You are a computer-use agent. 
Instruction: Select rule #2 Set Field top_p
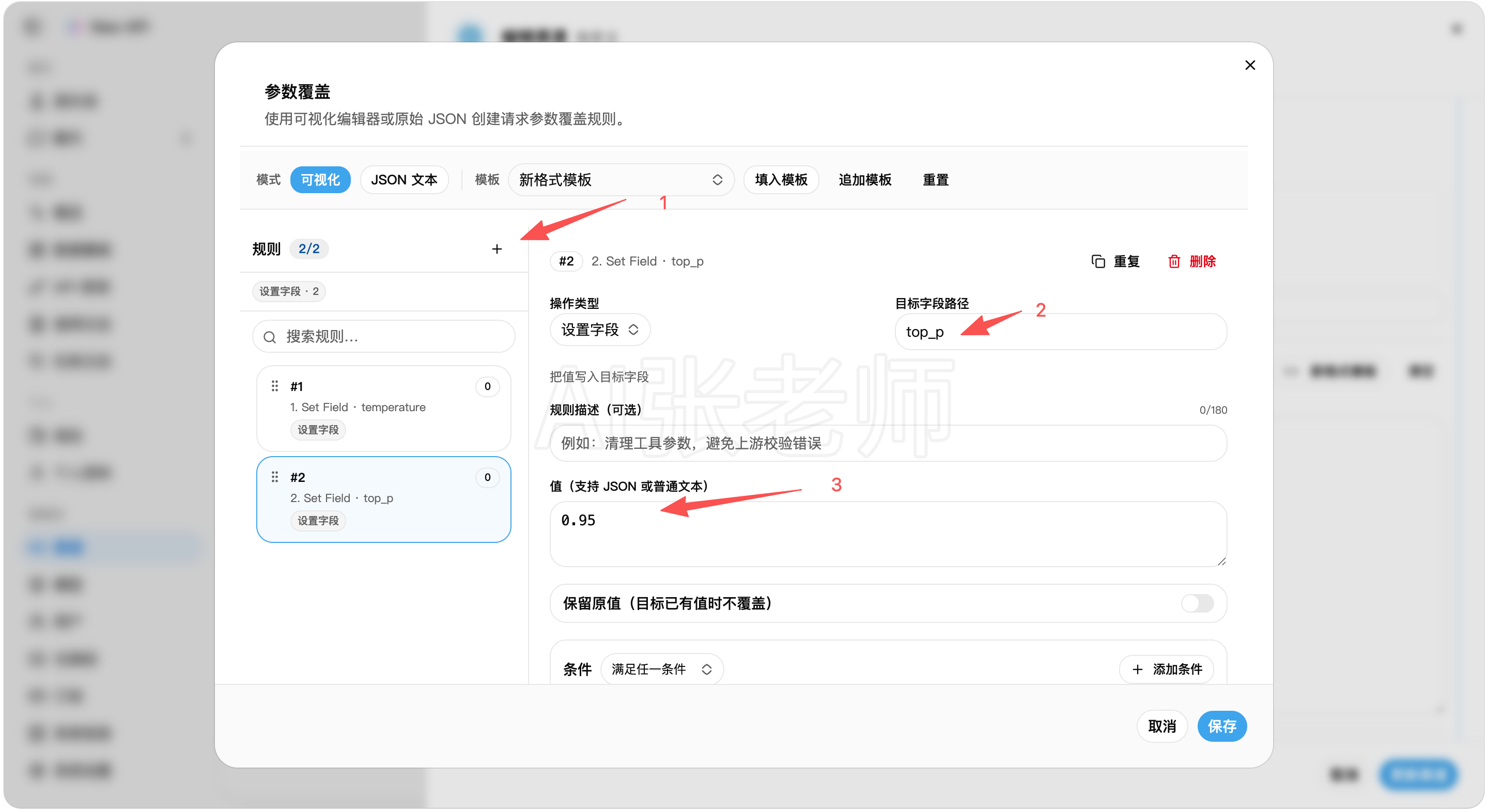click(383, 499)
